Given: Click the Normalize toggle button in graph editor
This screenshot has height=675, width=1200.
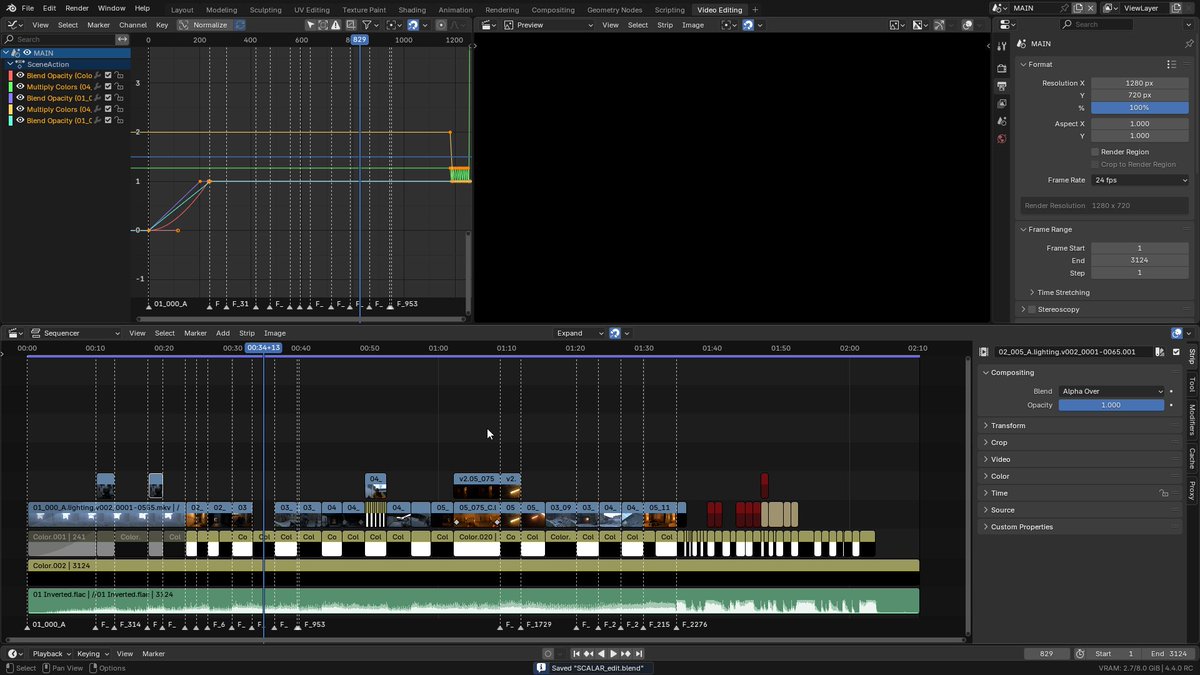Looking at the screenshot, I should click(205, 24).
